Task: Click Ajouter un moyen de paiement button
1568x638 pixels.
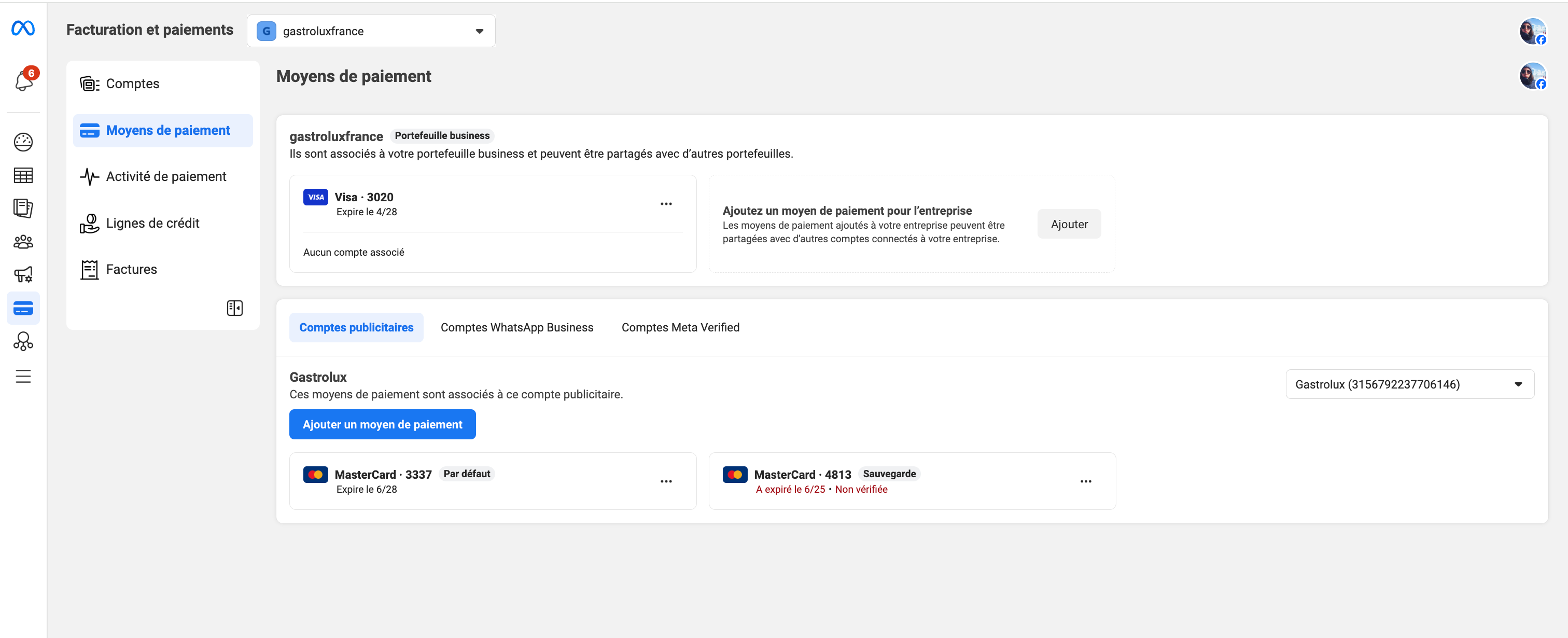Action: [x=382, y=424]
